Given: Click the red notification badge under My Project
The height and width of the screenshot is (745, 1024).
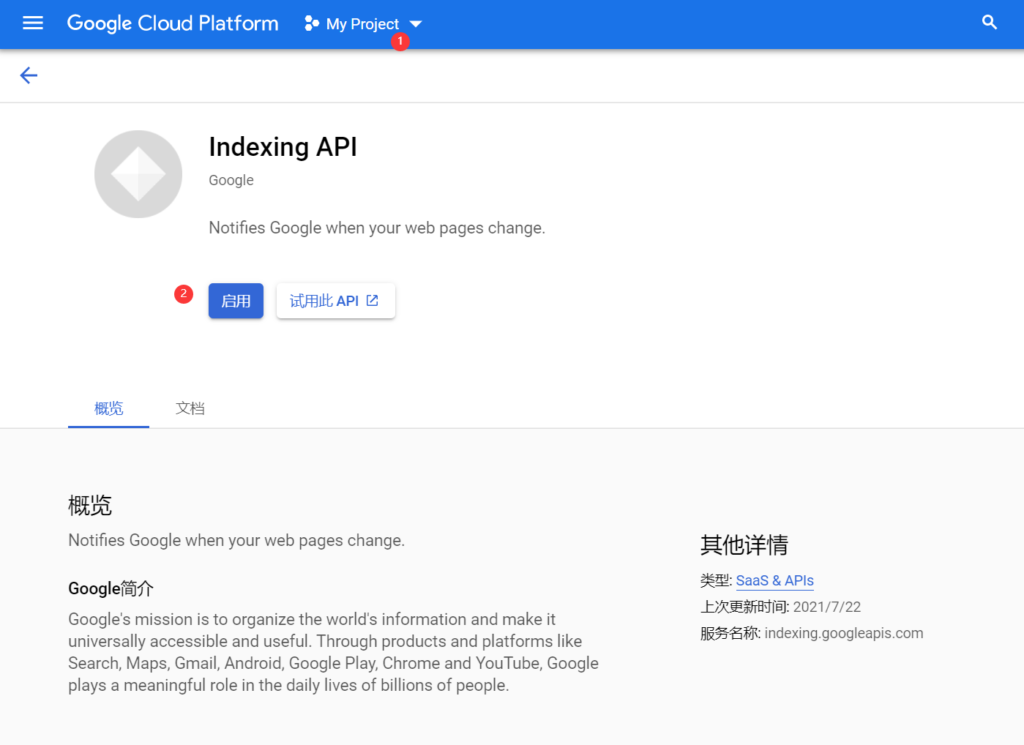Looking at the screenshot, I should (x=400, y=41).
